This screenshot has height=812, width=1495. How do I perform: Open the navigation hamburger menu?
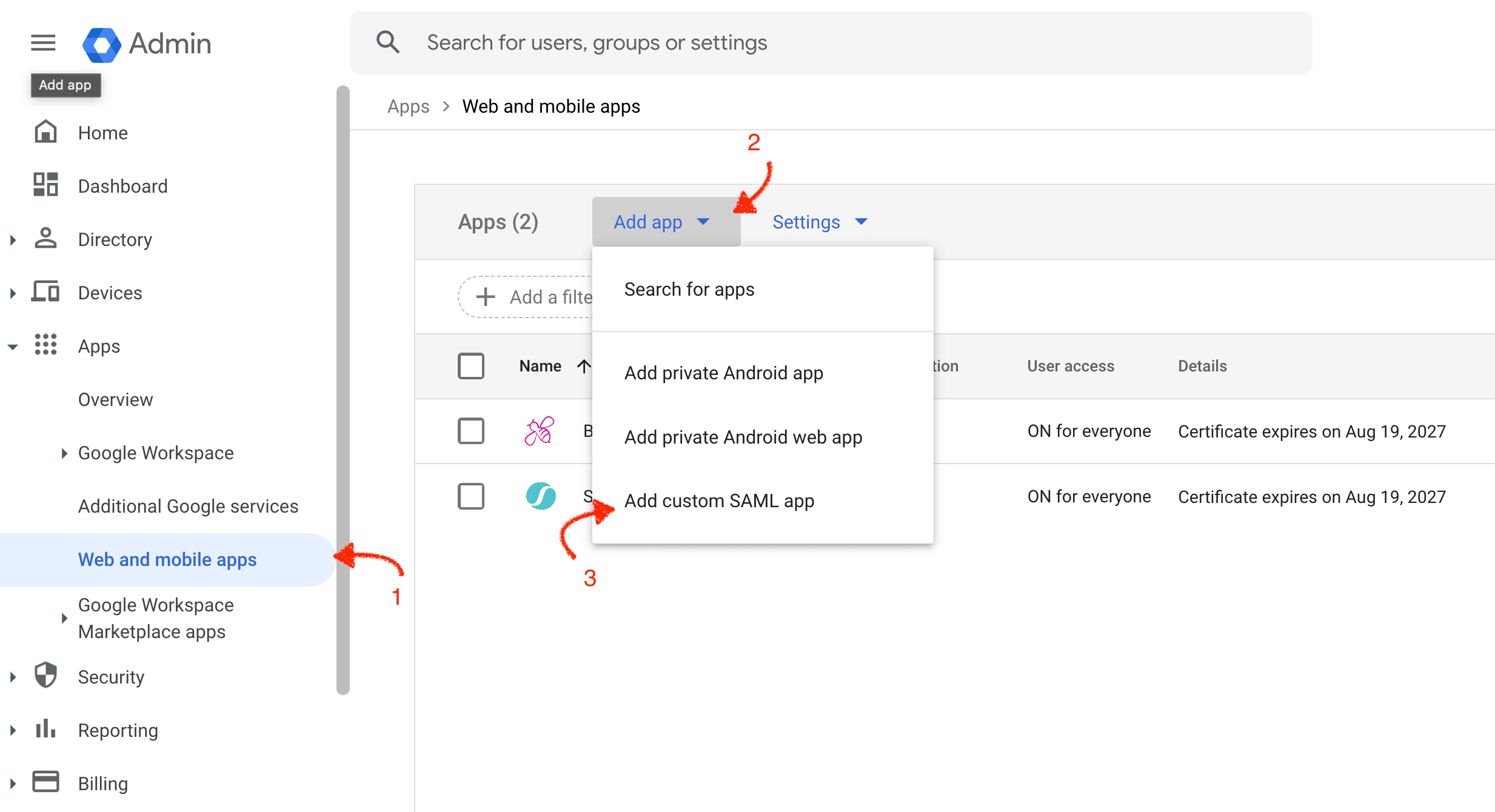(42, 42)
